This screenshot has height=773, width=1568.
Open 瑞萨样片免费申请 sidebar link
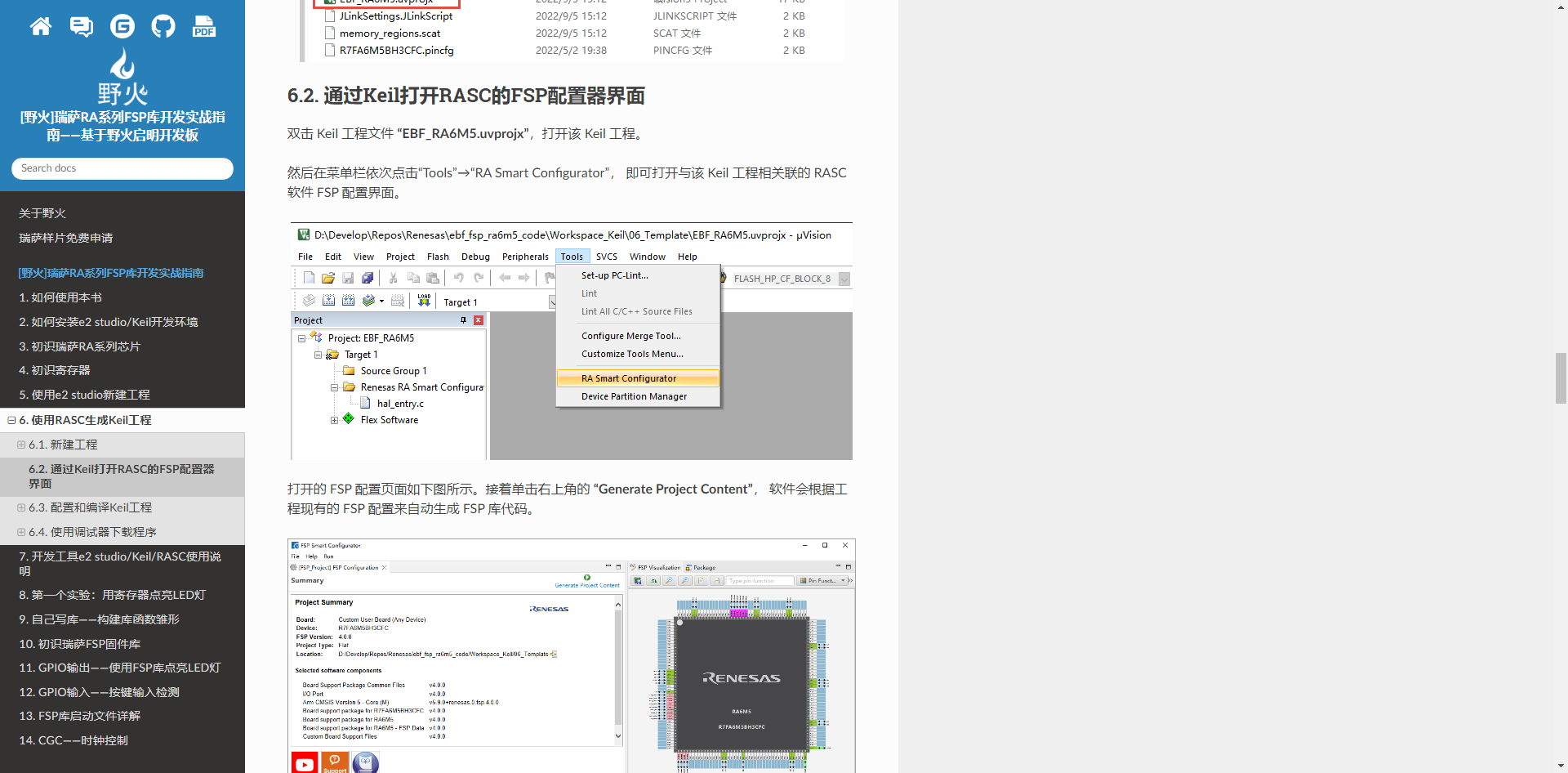(x=66, y=239)
